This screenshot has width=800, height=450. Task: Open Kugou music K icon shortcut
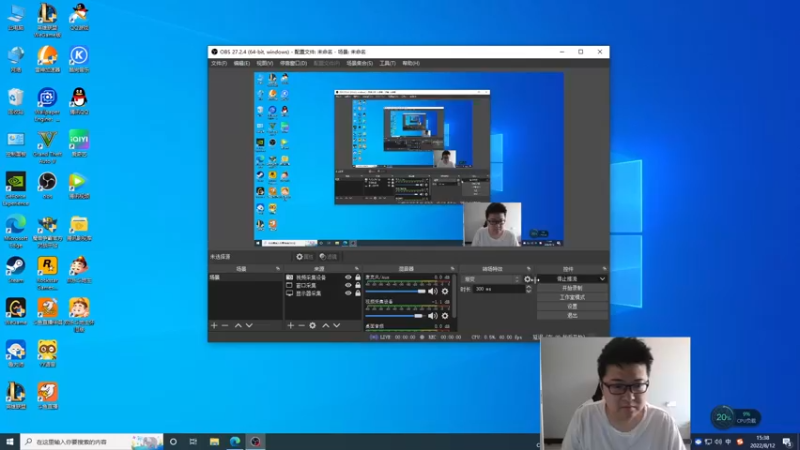(x=79, y=59)
